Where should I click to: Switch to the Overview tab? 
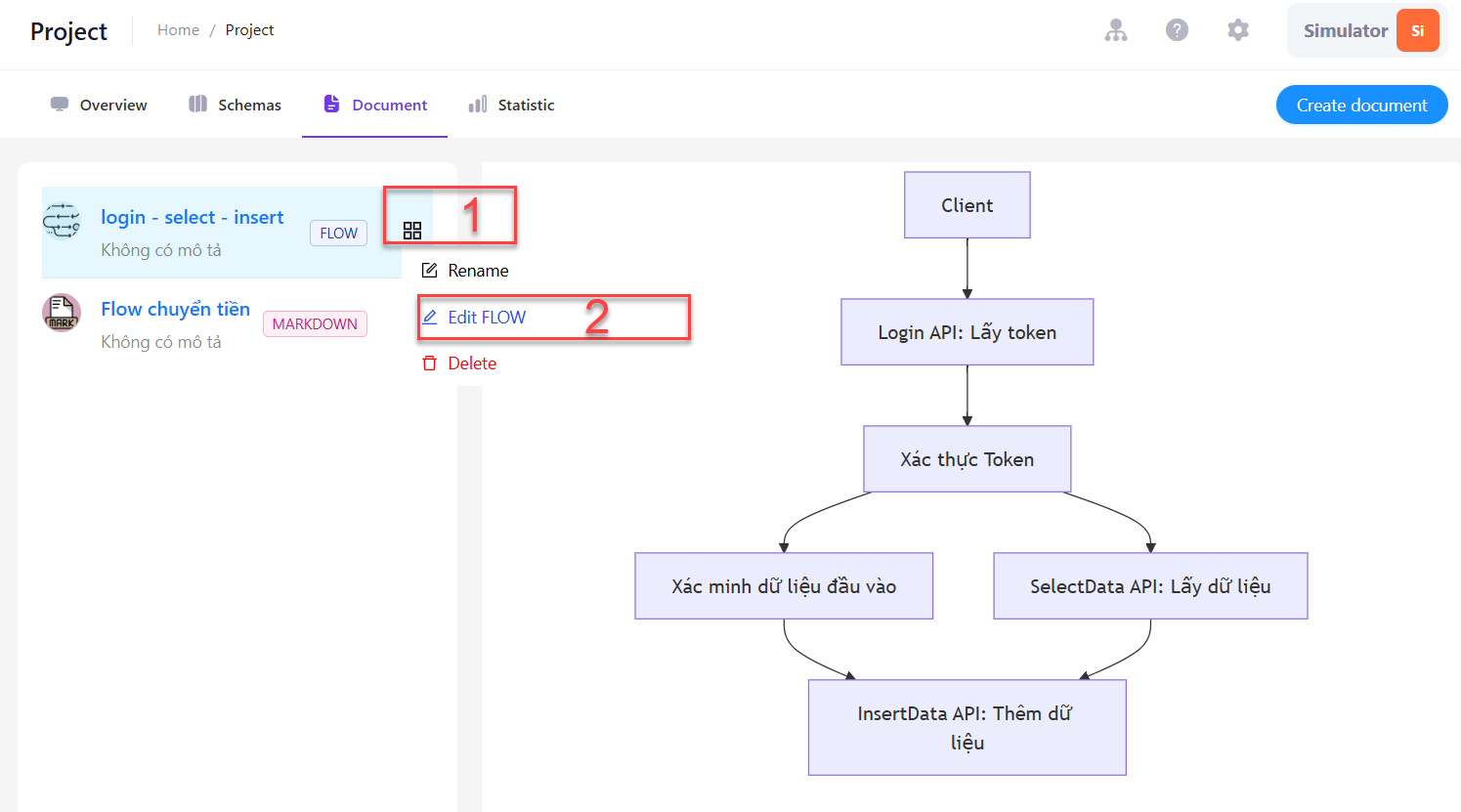click(98, 105)
